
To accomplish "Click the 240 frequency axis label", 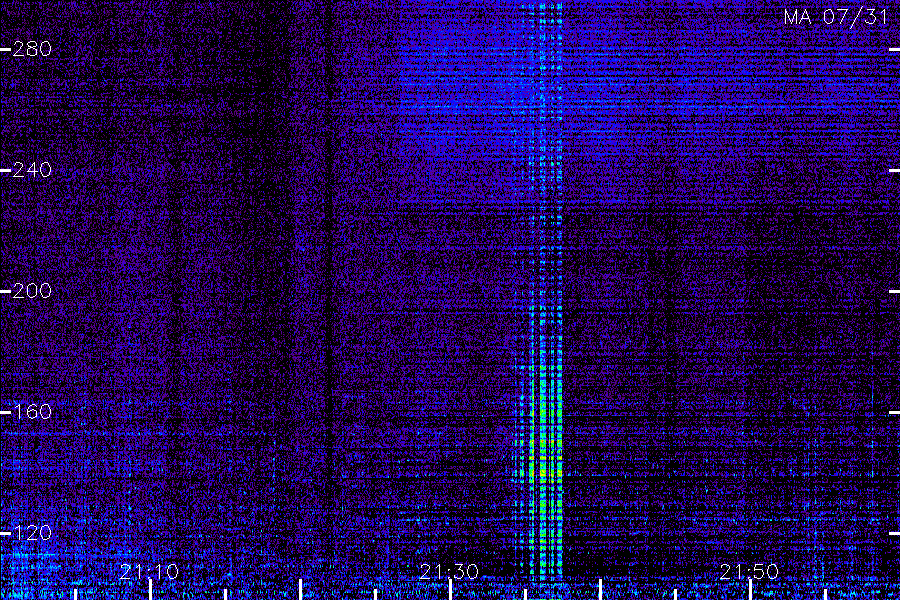I will pos(32,170).
